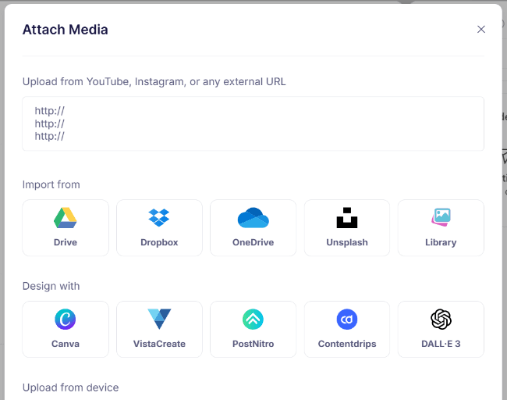Select the 'Upload from device' label
Image resolution: width=507 pixels, height=400 pixels.
point(70,387)
